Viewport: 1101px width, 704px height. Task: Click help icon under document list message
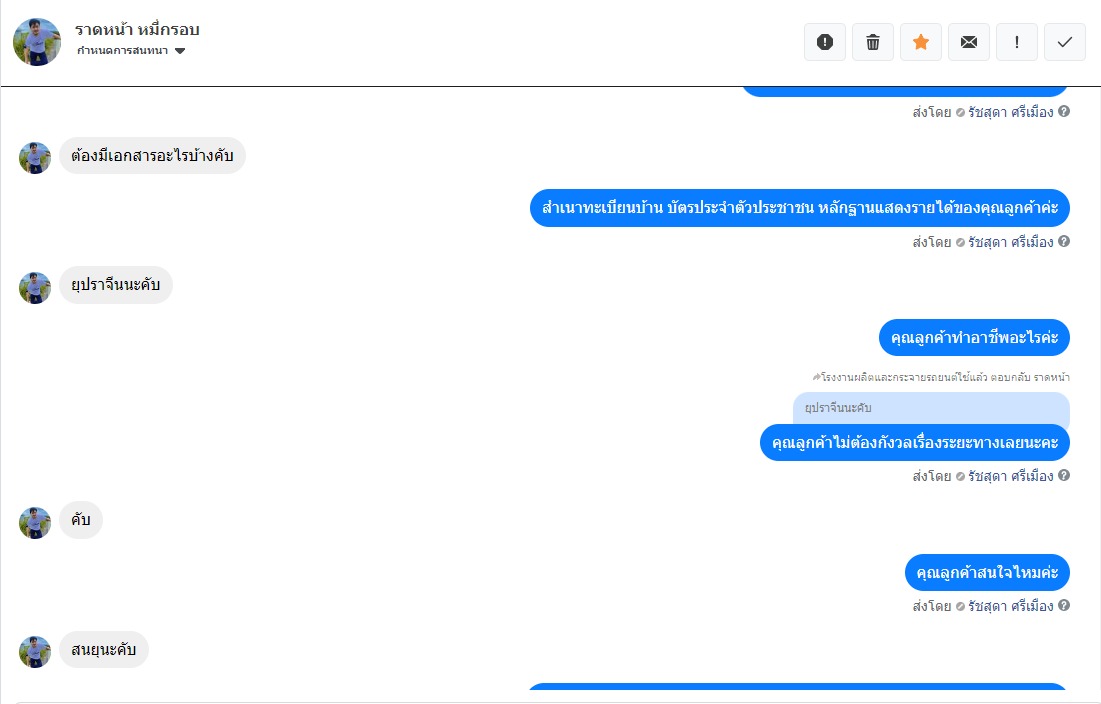[x=1064, y=241]
